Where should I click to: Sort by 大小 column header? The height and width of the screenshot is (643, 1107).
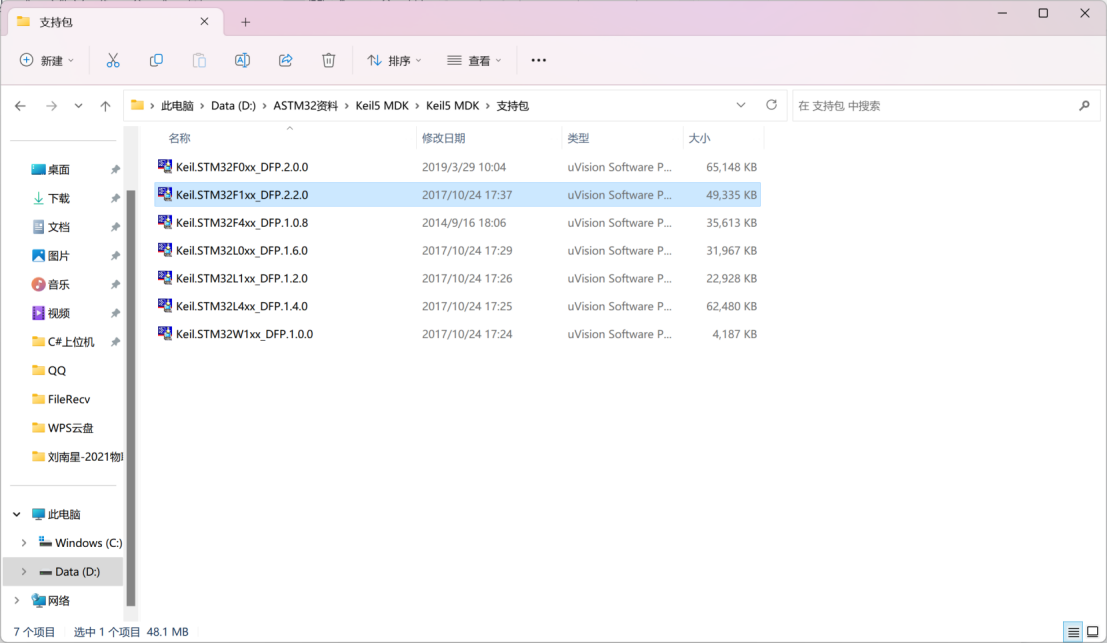[x=700, y=138]
